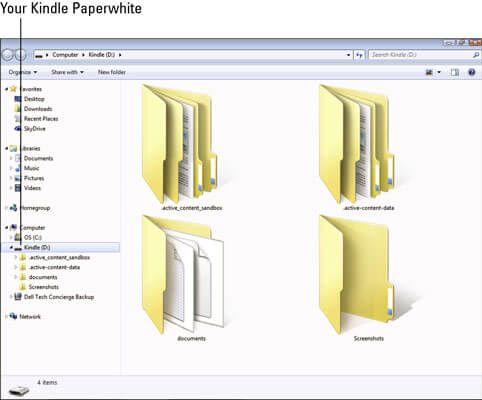This screenshot has width=482, height=400.
Task: Click the refresh button beside address bar
Action: (x=359, y=55)
